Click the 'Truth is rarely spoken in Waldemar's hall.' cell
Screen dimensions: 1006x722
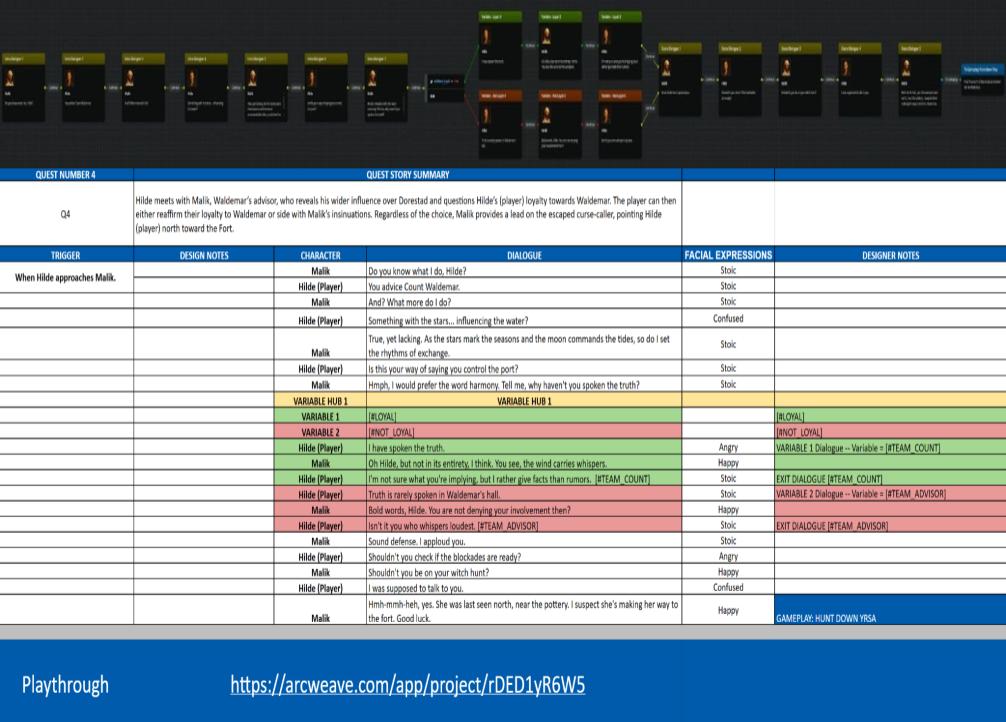pyautogui.click(x=523, y=494)
